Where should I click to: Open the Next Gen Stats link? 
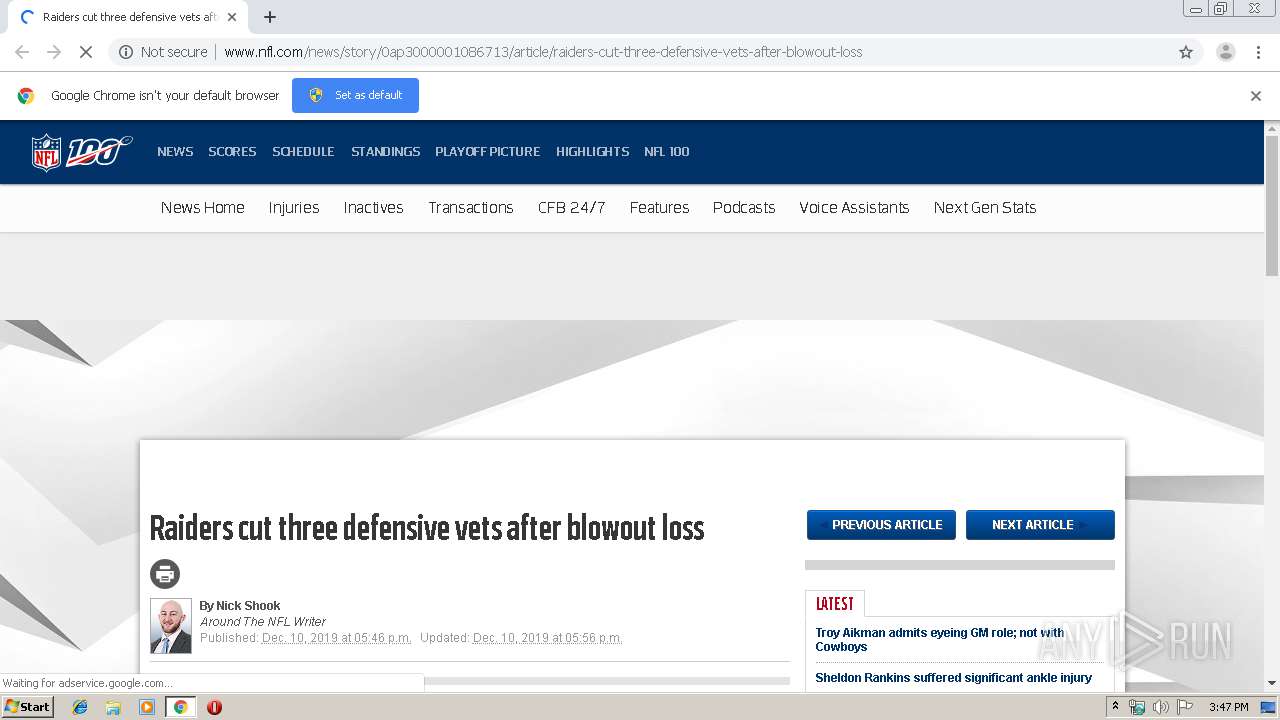point(985,208)
